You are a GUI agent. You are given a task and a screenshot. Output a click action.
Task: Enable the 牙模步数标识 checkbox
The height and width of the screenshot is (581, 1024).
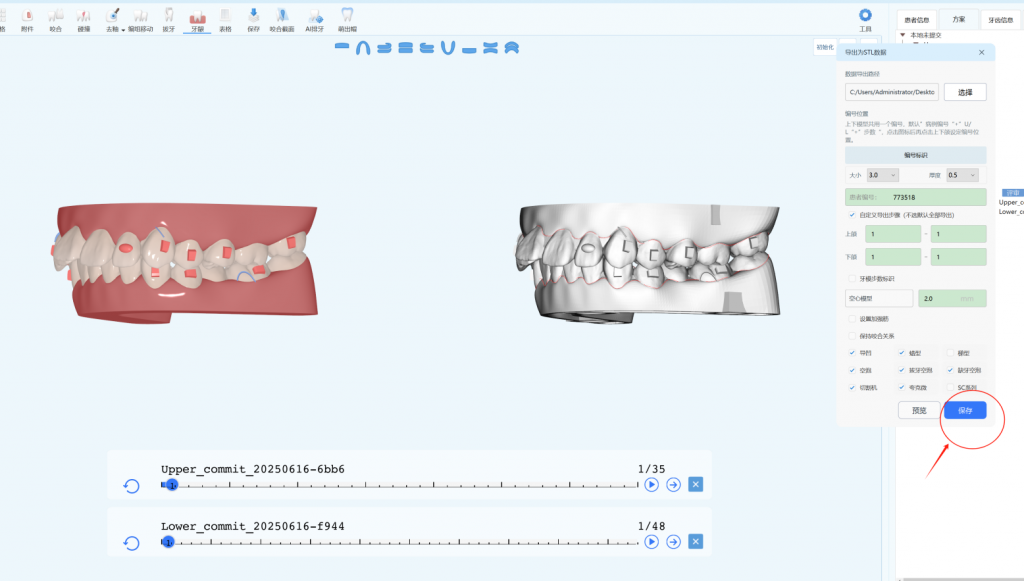click(852, 279)
